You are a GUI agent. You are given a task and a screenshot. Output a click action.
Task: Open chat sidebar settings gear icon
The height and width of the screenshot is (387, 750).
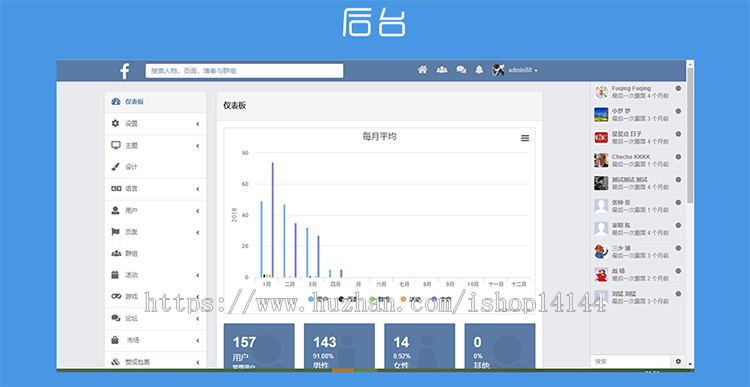678,362
